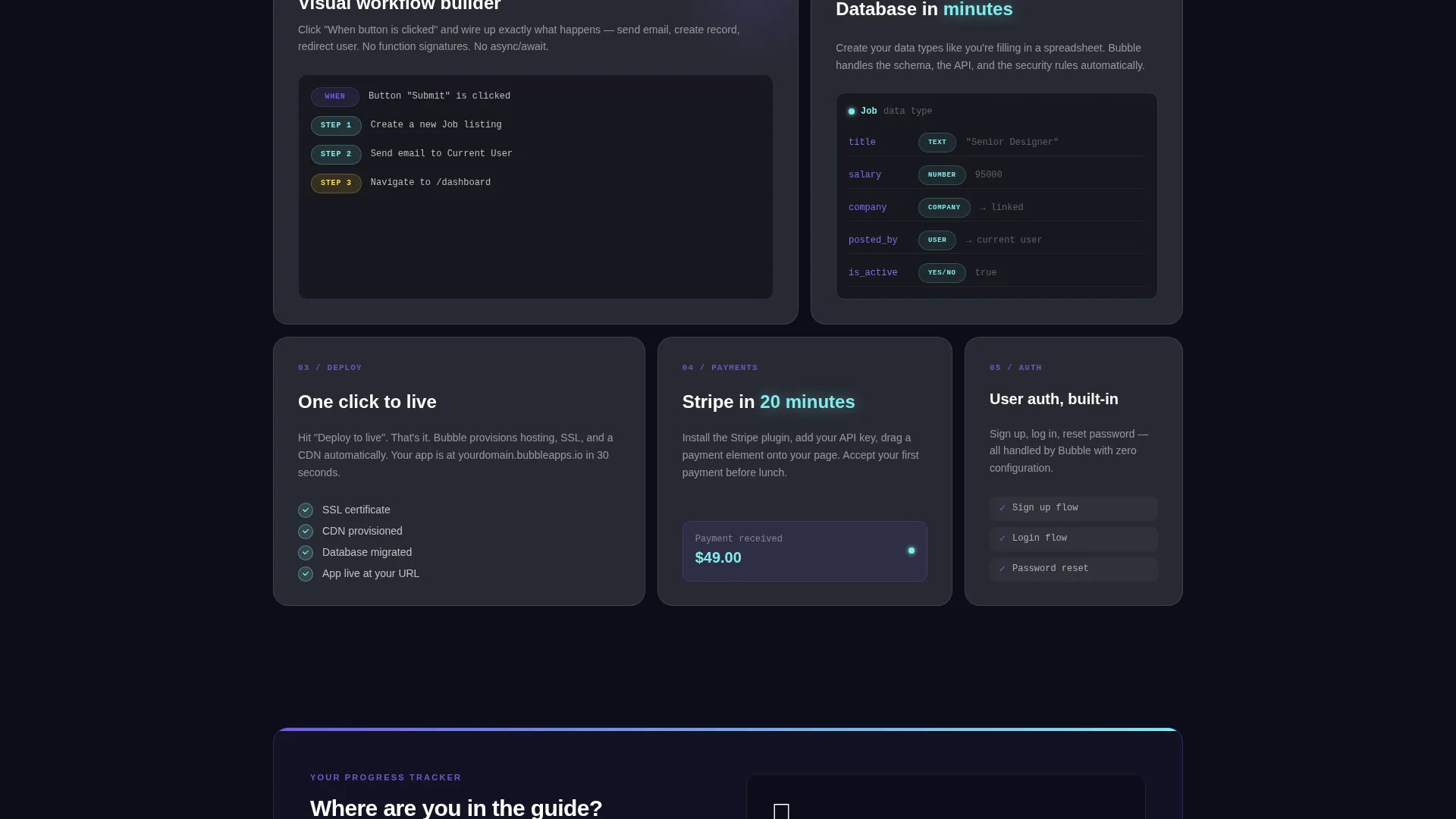Click the '→ linked' value
This screenshot has height=819, width=1456.
point(1002,208)
